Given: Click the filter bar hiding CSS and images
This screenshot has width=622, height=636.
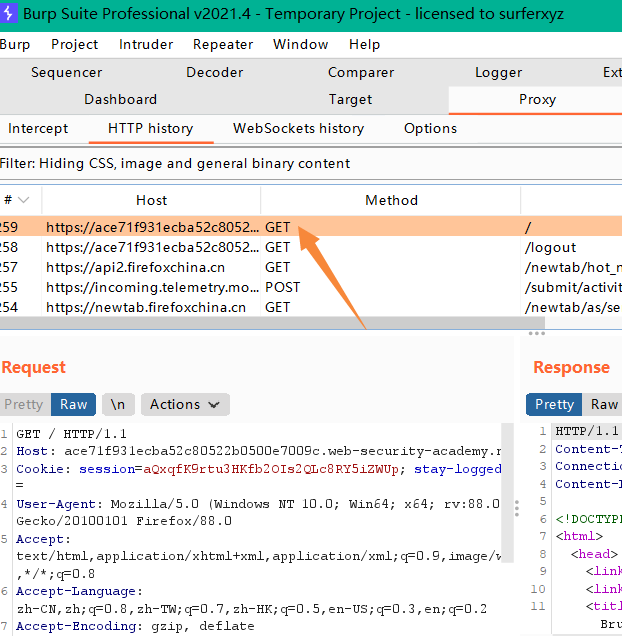Looking at the screenshot, I should 311,163.
